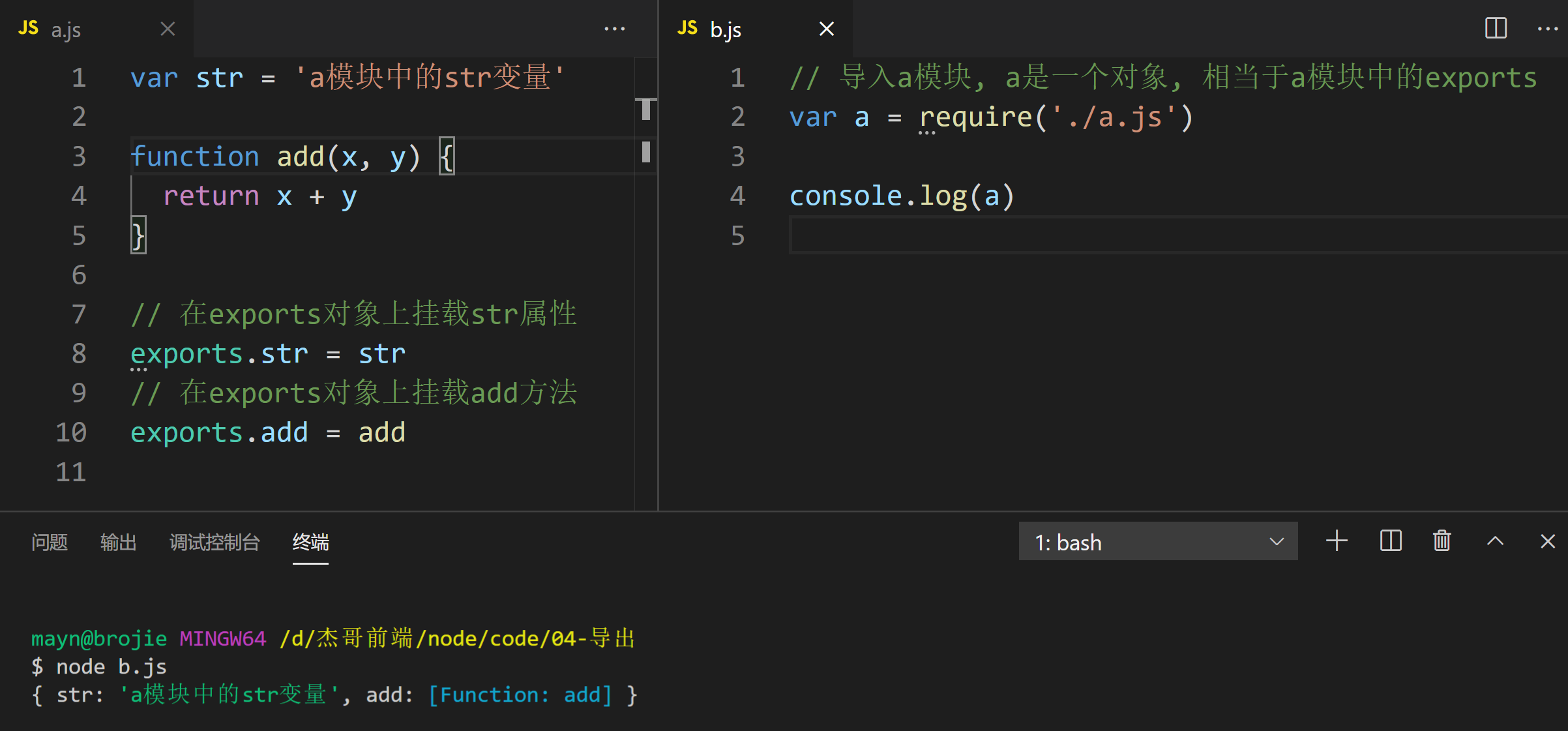Close the b.js editor tab
This screenshot has height=731, width=1568.
pos(826,29)
